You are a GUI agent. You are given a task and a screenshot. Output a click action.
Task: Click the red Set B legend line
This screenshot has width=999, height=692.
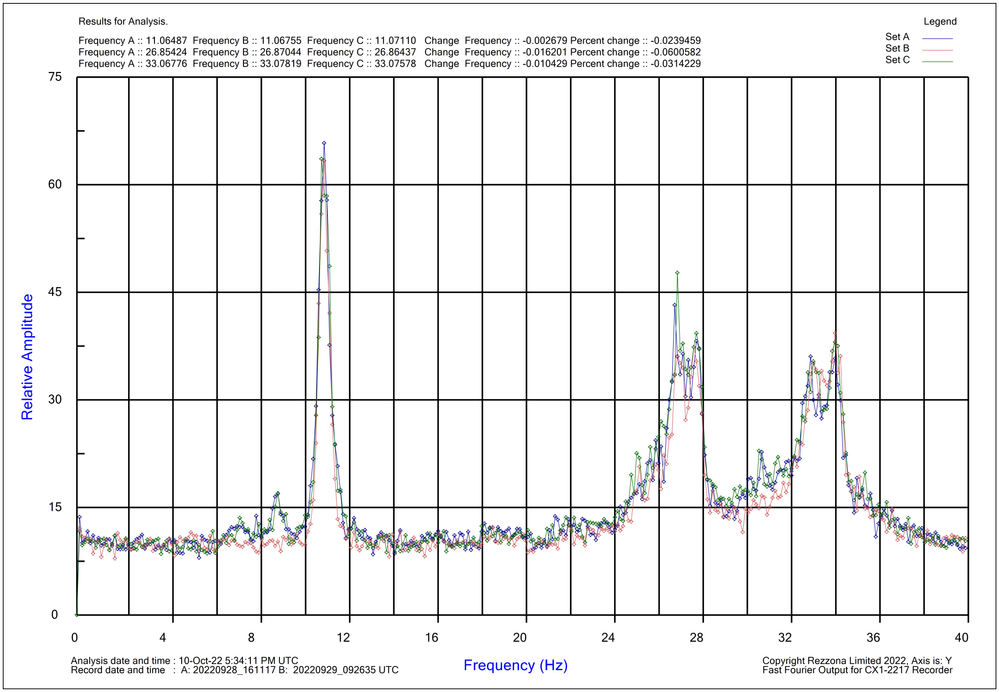(938, 50)
